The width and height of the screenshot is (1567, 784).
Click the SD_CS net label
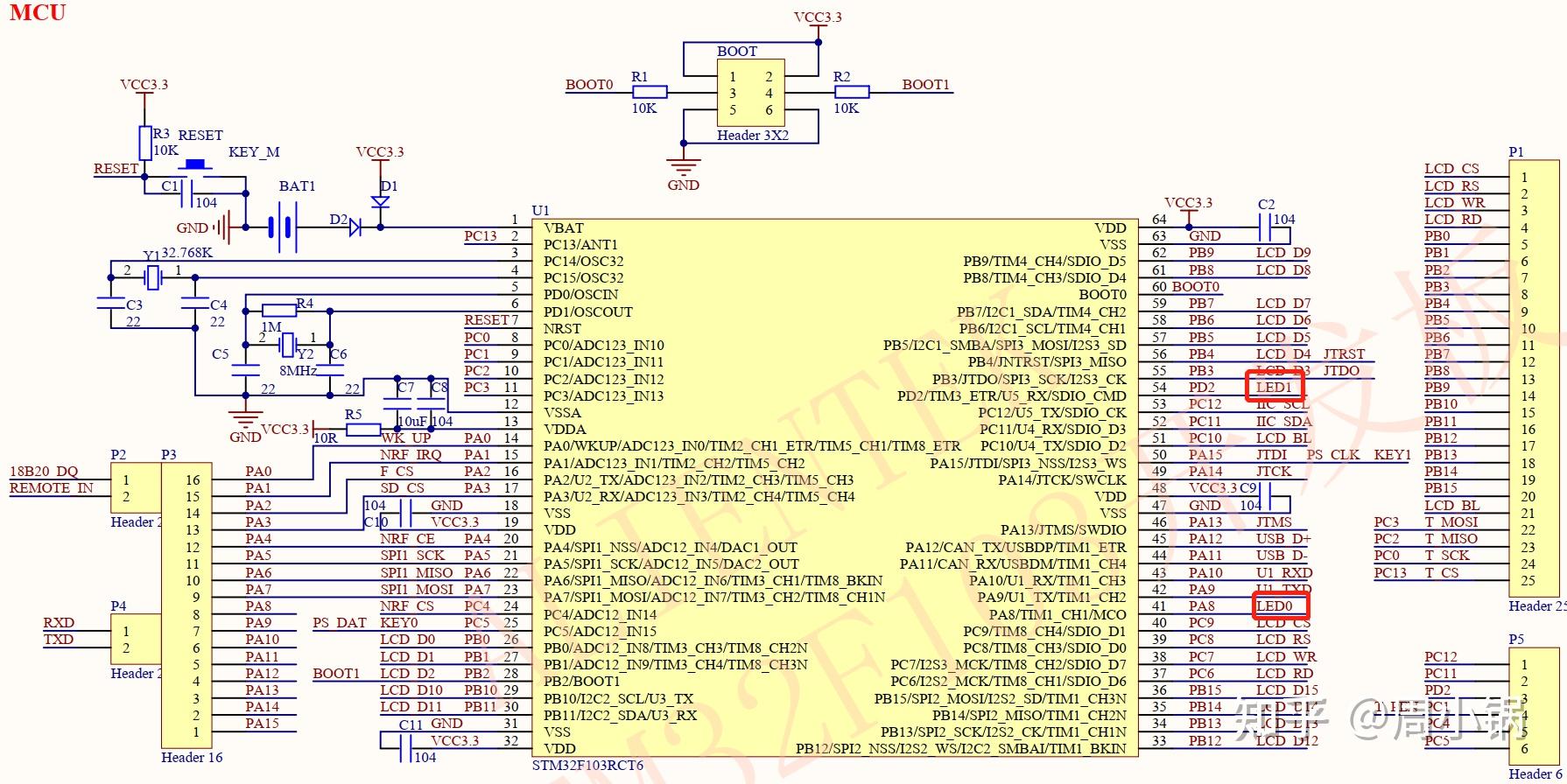403,488
